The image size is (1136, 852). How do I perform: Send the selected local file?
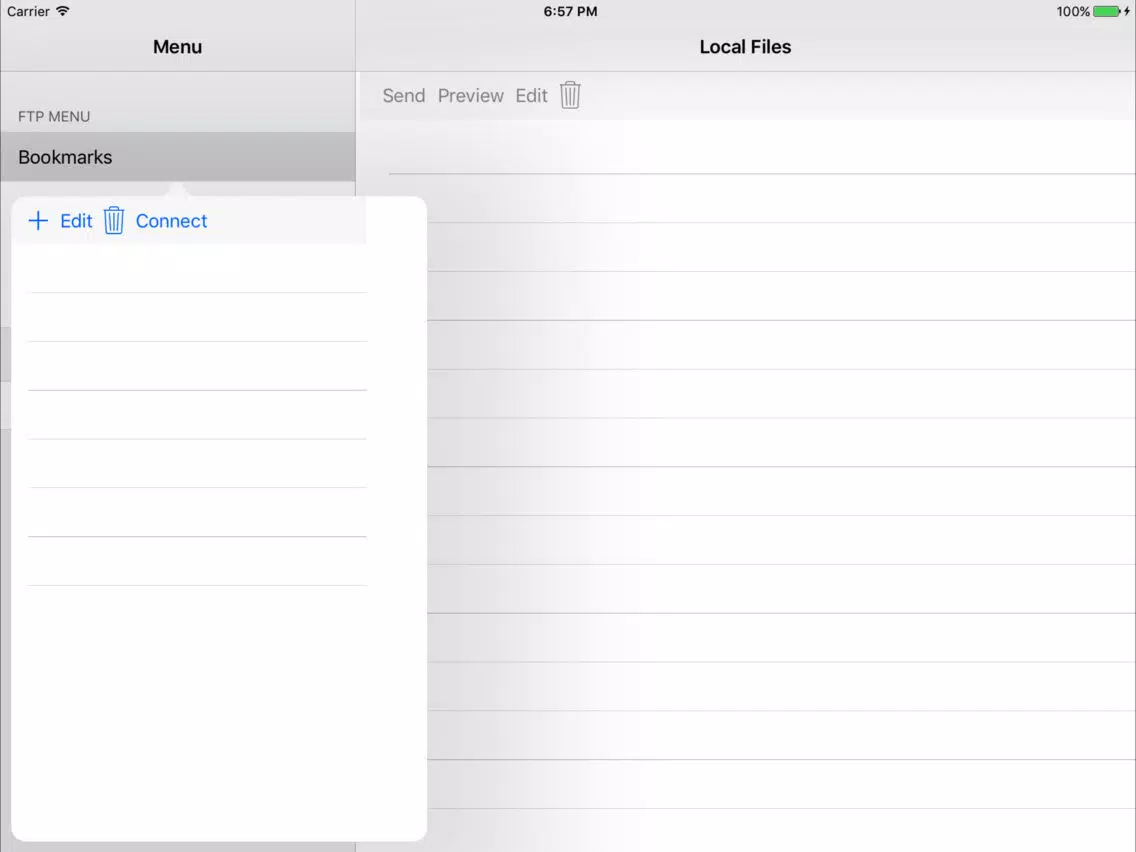coord(403,96)
